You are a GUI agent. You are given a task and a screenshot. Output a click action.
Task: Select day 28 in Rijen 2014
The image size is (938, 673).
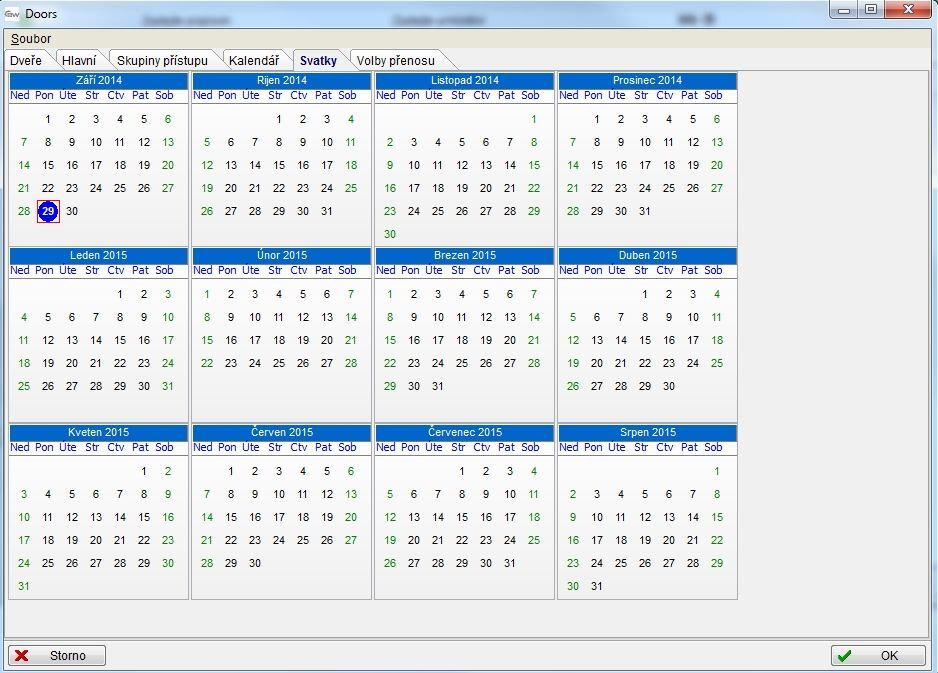(x=255, y=211)
